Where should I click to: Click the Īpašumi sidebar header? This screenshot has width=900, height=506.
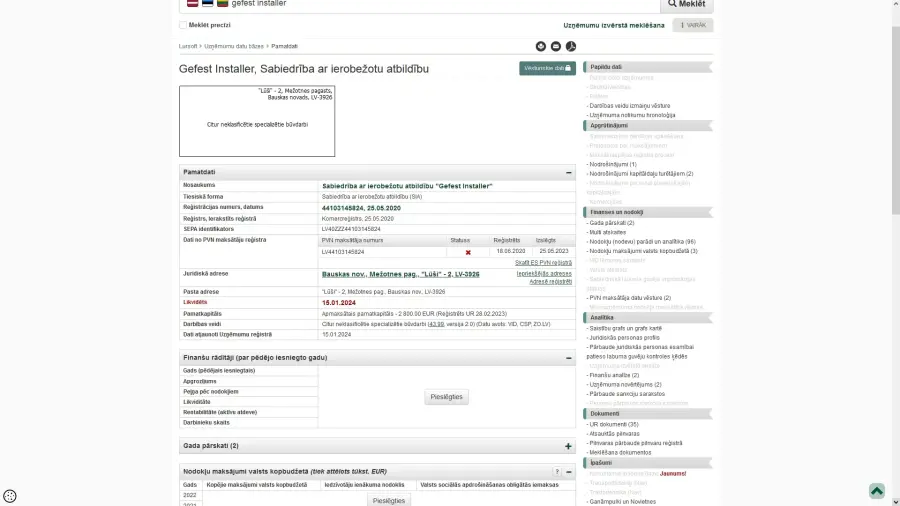[648, 463]
